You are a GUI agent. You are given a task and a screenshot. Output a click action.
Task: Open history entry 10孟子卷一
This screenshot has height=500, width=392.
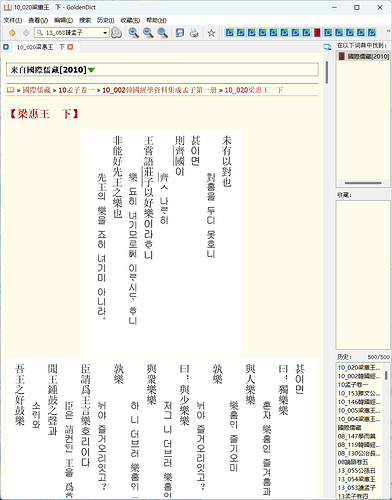pos(353,385)
